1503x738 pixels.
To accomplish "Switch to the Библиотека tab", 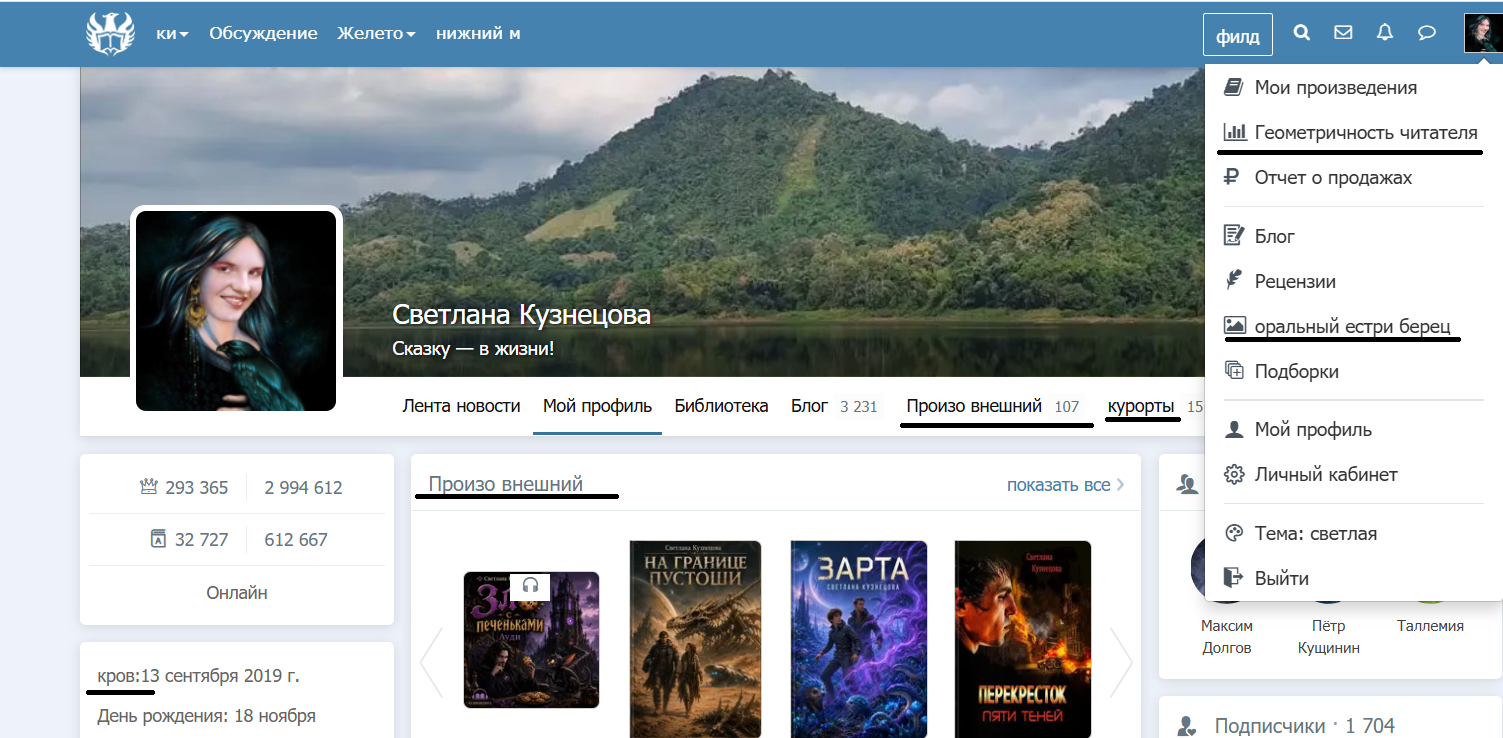I will pyautogui.click(x=721, y=406).
